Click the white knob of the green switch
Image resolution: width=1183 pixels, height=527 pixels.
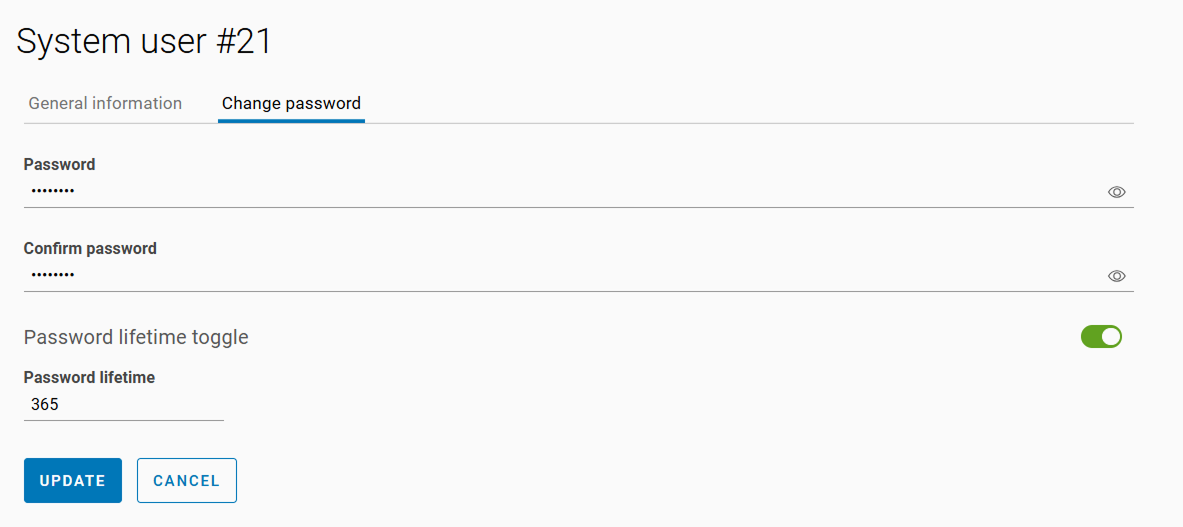click(x=1111, y=337)
